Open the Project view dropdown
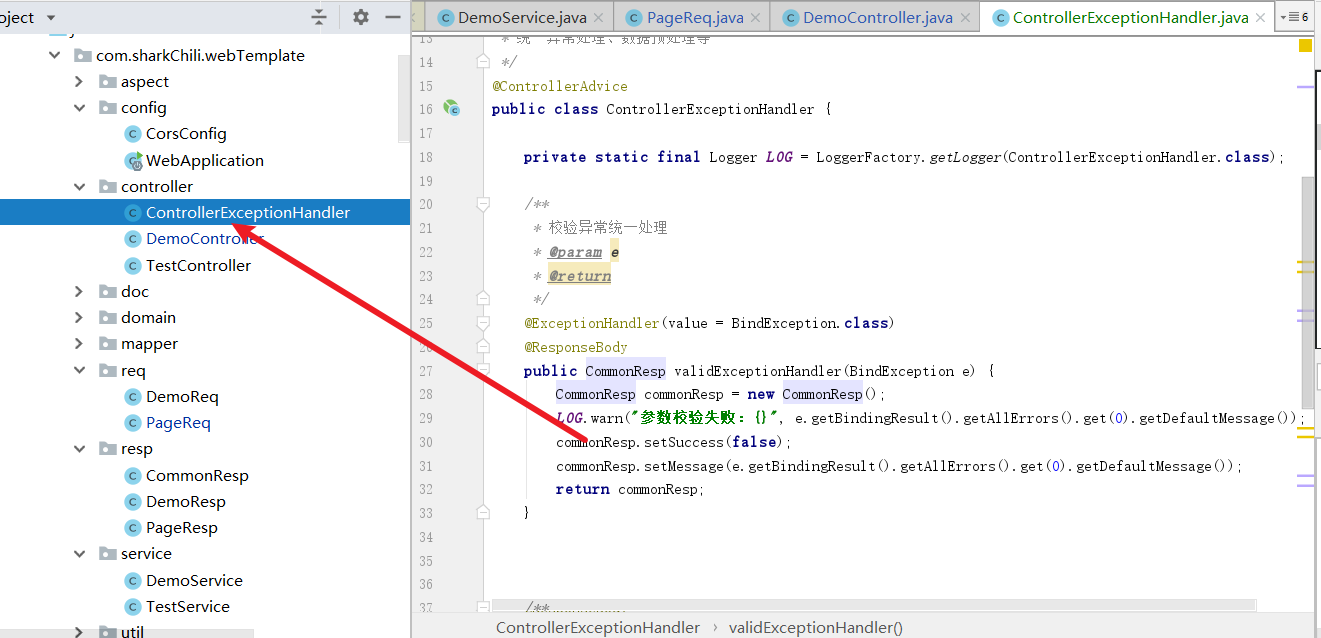This screenshot has width=1321, height=638. coord(50,17)
